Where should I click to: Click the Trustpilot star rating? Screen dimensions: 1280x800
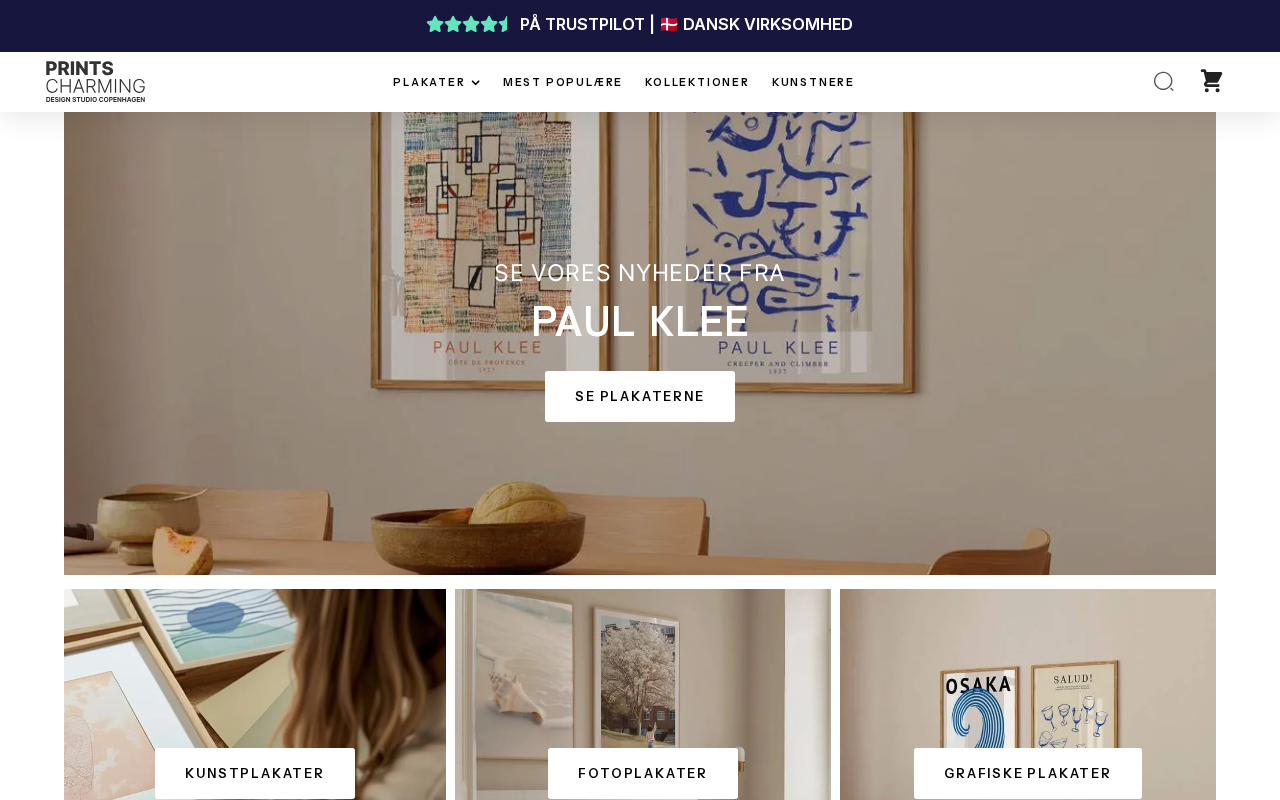coord(469,24)
